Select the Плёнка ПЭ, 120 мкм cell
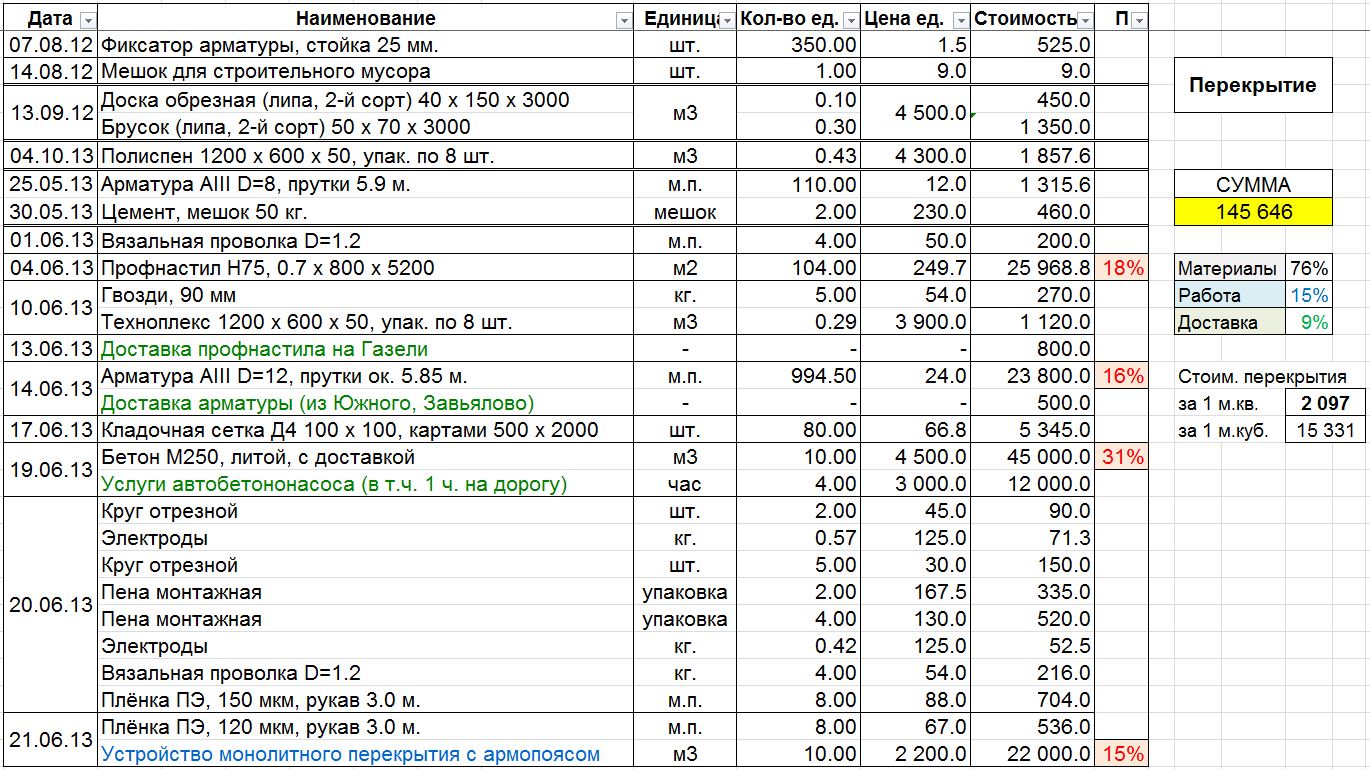The image size is (1370, 769). point(366,727)
